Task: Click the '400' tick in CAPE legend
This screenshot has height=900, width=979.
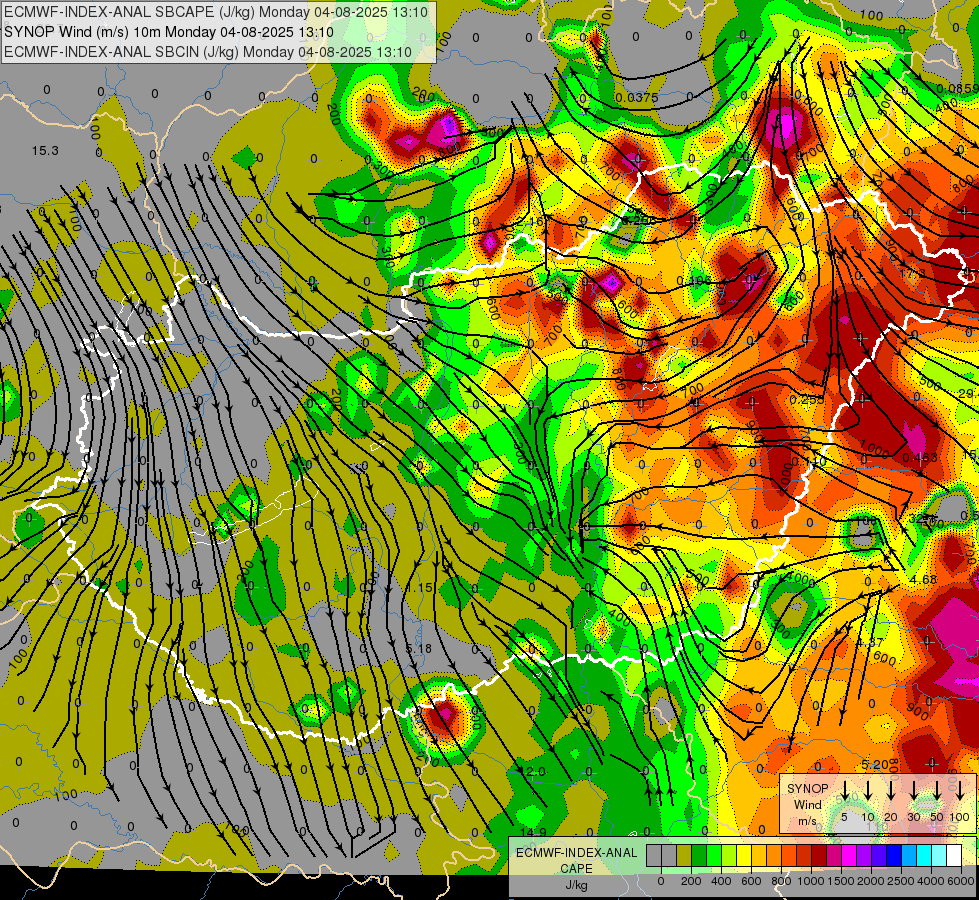Action: coord(721,881)
